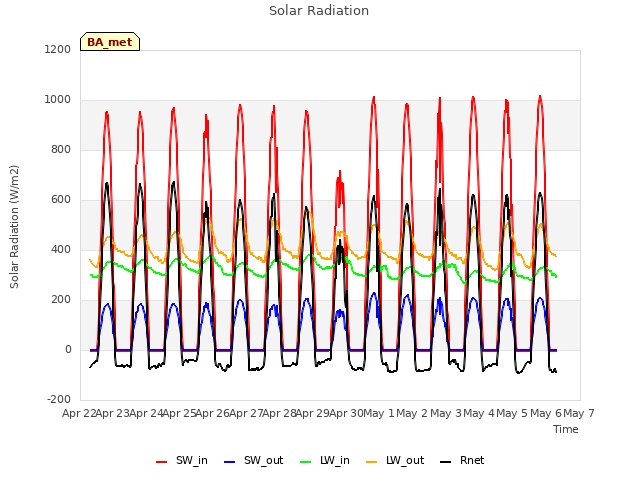Click the green LW_in legend swatch
The width and height of the screenshot is (640, 480).
306,462
